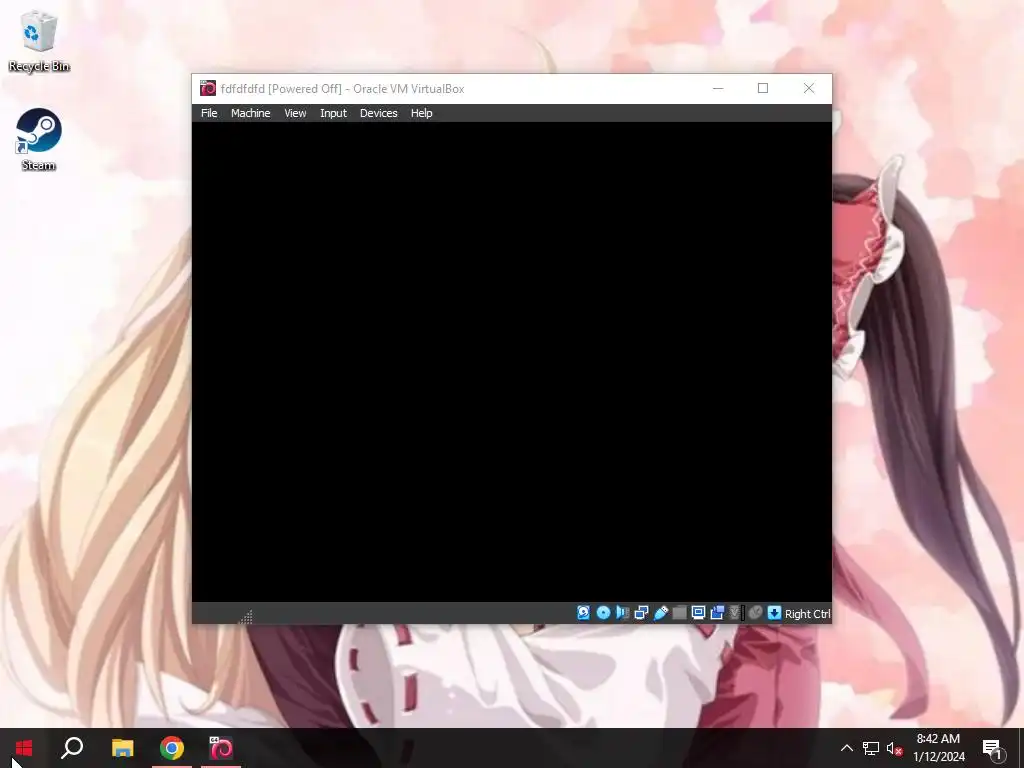Open the Devices menu
Image resolution: width=1024 pixels, height=768 pixels.
click(378, 113)
